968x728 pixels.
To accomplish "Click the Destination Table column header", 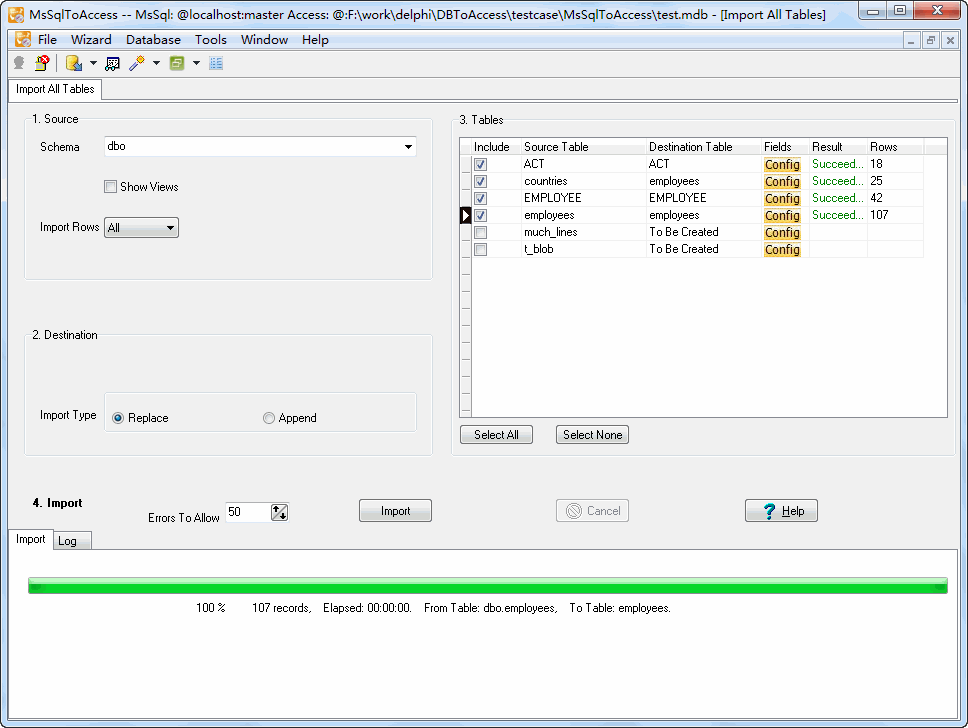I will point(703,147).
